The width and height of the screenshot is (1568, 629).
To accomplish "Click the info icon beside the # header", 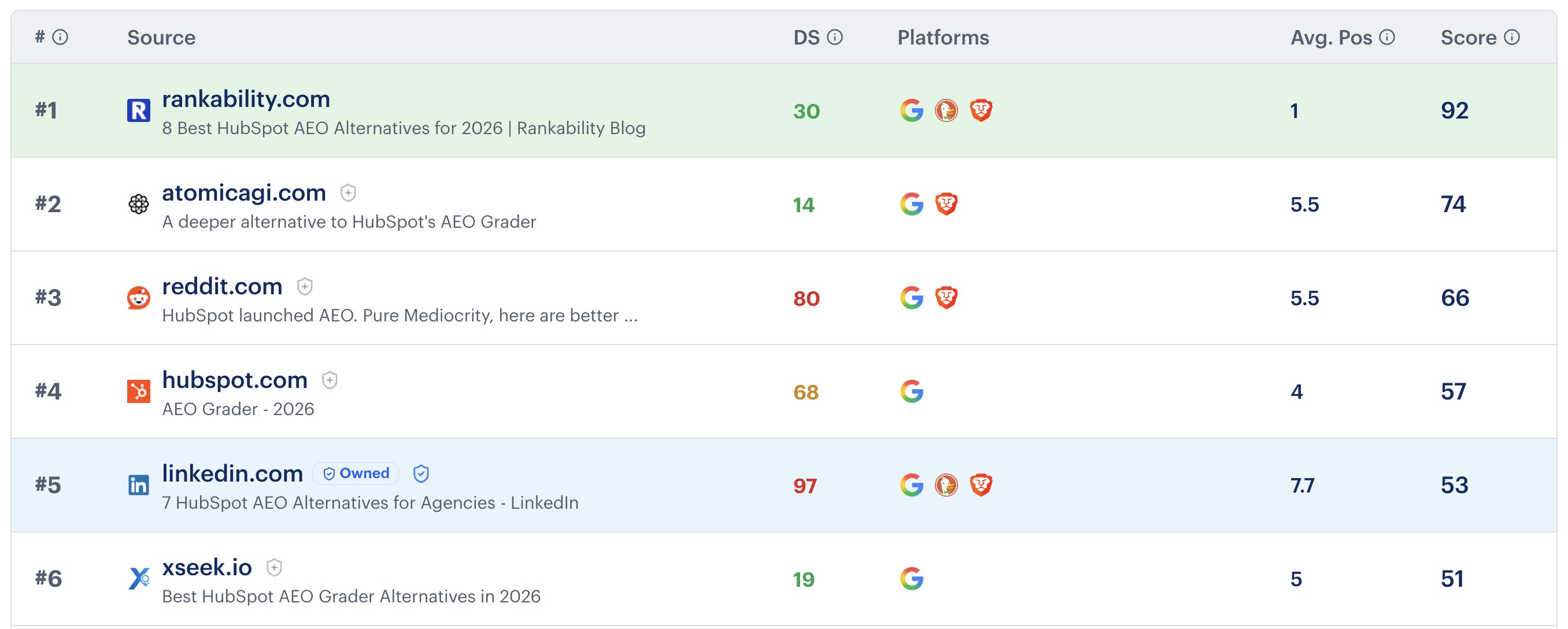I will click(60, 37).
